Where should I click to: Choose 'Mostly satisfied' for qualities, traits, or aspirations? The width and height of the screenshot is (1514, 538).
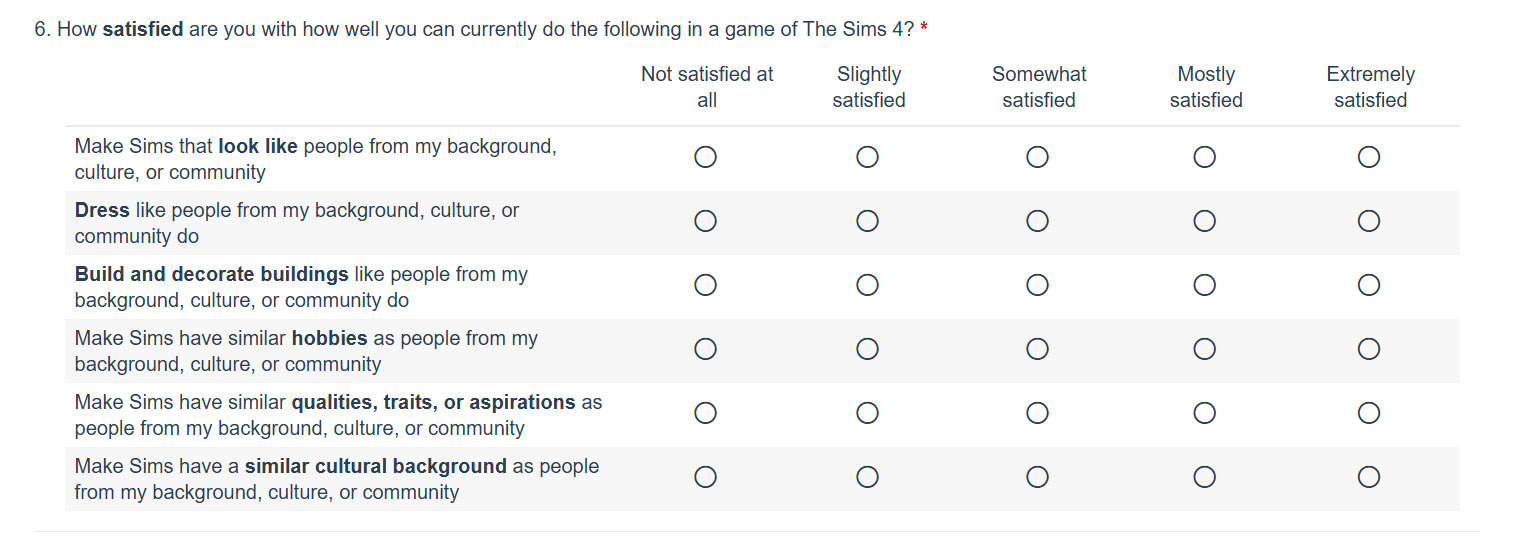1205,413
